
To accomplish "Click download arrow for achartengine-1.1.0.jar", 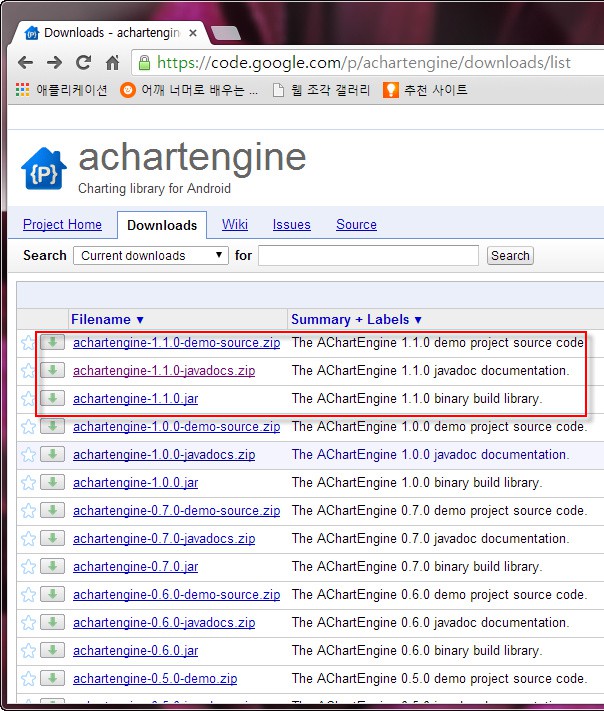I will 53,399.
